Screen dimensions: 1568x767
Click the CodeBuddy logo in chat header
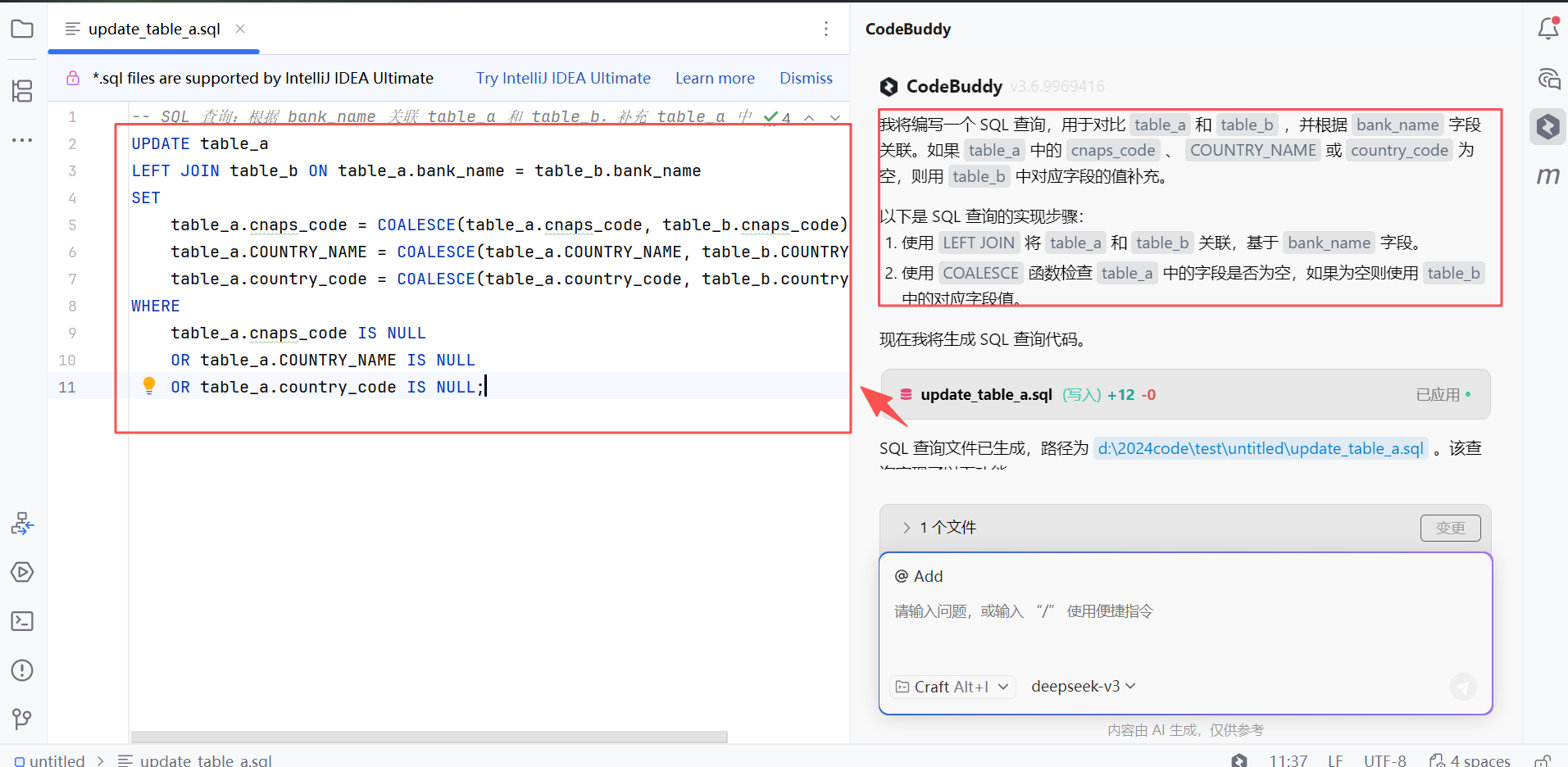[889, 86]
